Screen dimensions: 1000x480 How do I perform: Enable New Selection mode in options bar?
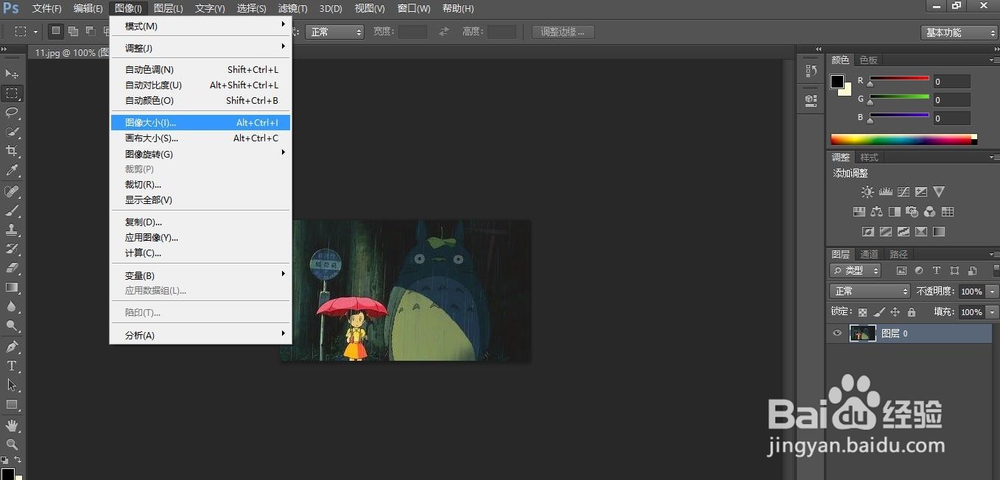pos(56,31)
